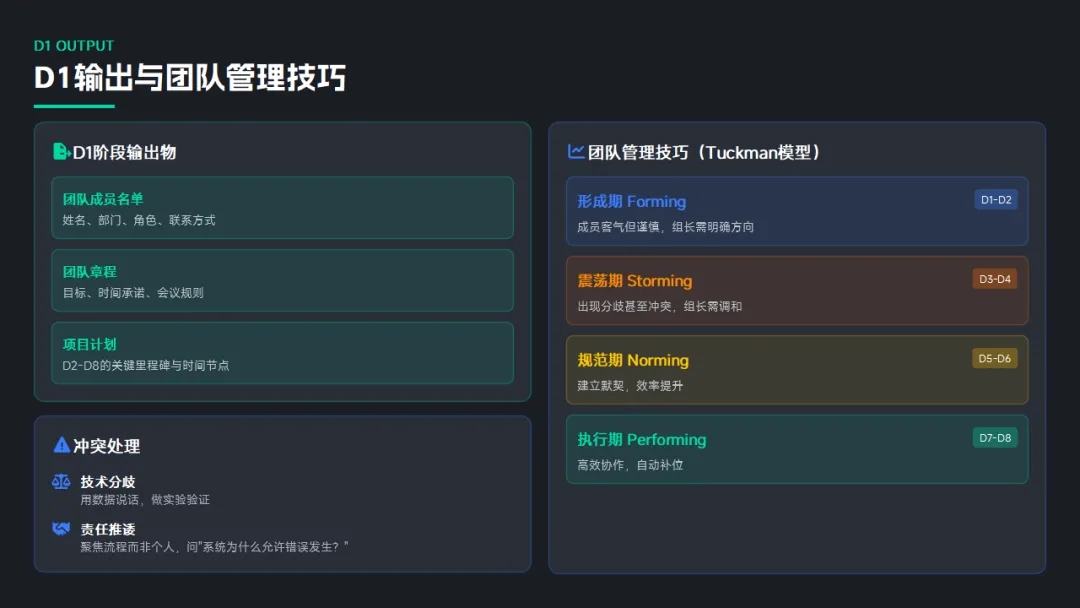
Task: Click the D1-D2 badge on Forming
Action: pos(996,200)
